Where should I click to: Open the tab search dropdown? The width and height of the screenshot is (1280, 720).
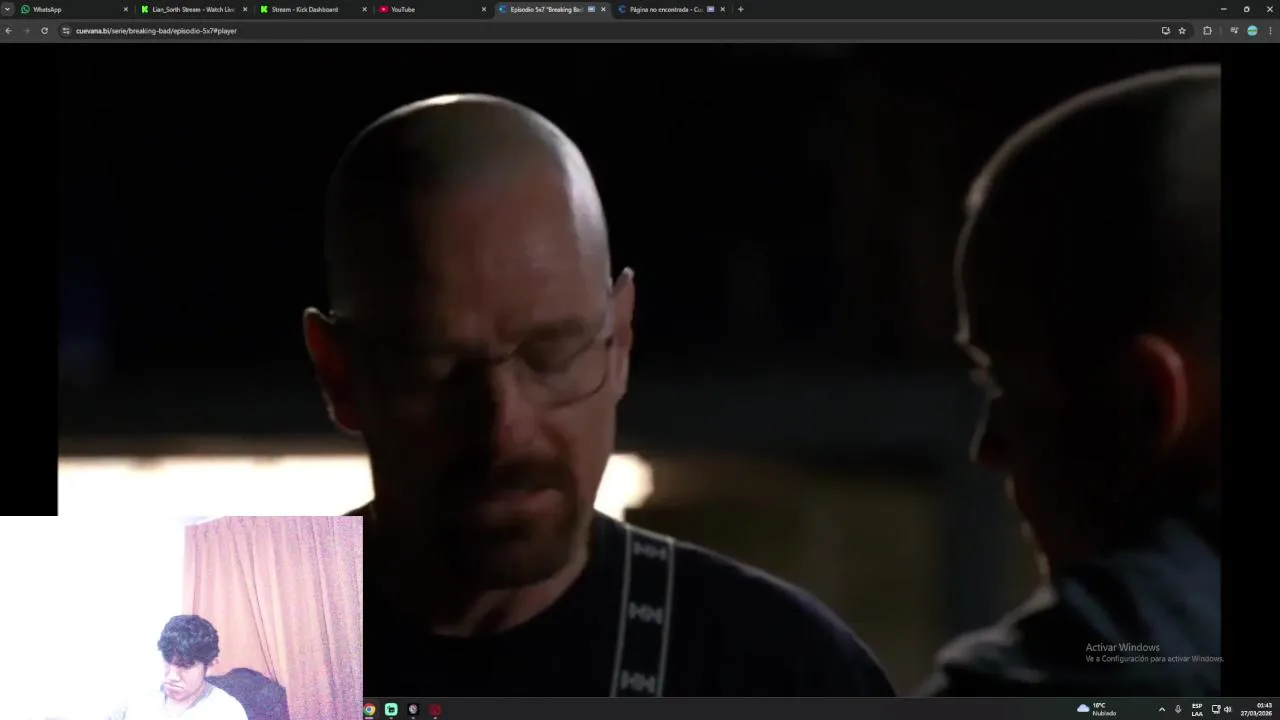tap(7, 9)
